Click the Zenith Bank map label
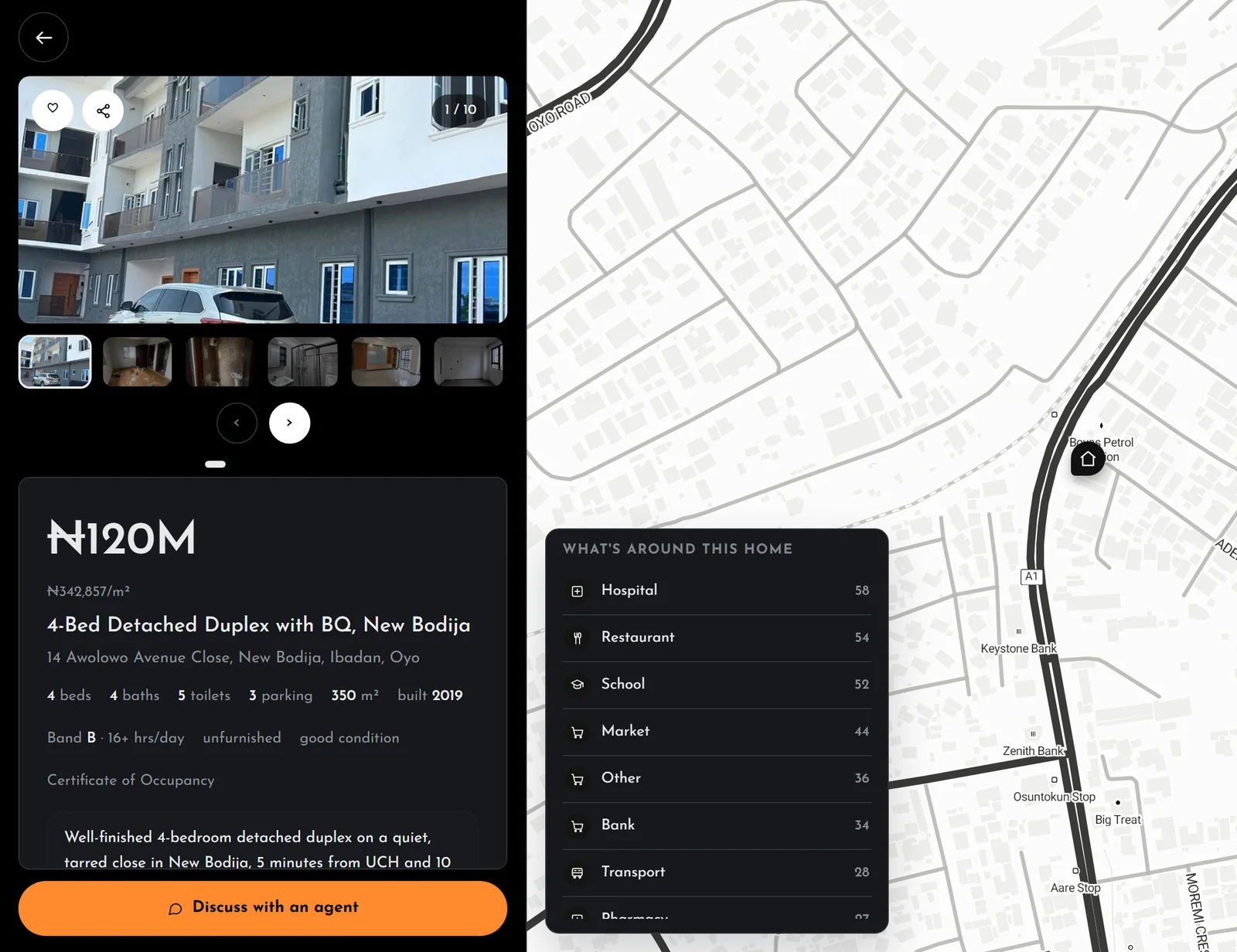The height and width of the screenshot is (952, 1237). pos(1033,750)
